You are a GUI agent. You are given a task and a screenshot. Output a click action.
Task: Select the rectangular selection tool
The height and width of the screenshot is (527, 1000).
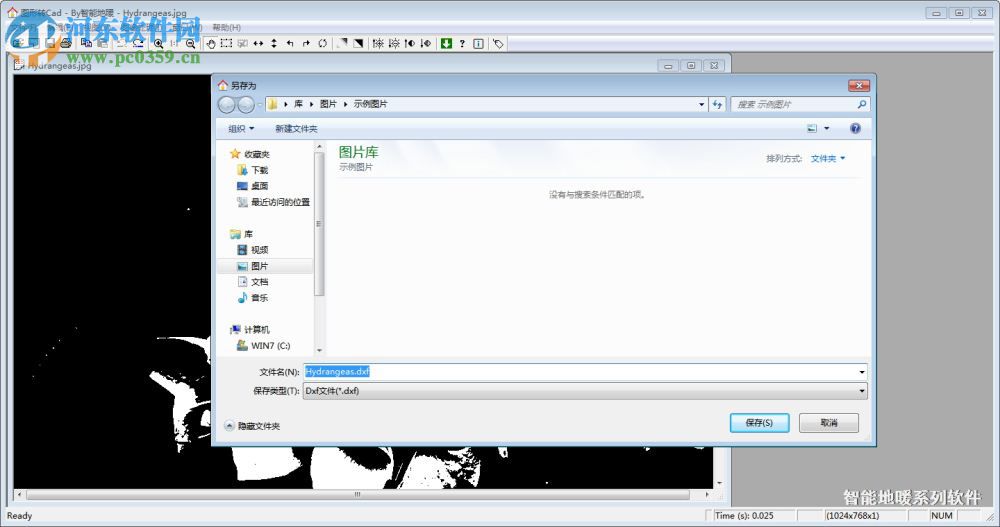(x=226, y=43)
